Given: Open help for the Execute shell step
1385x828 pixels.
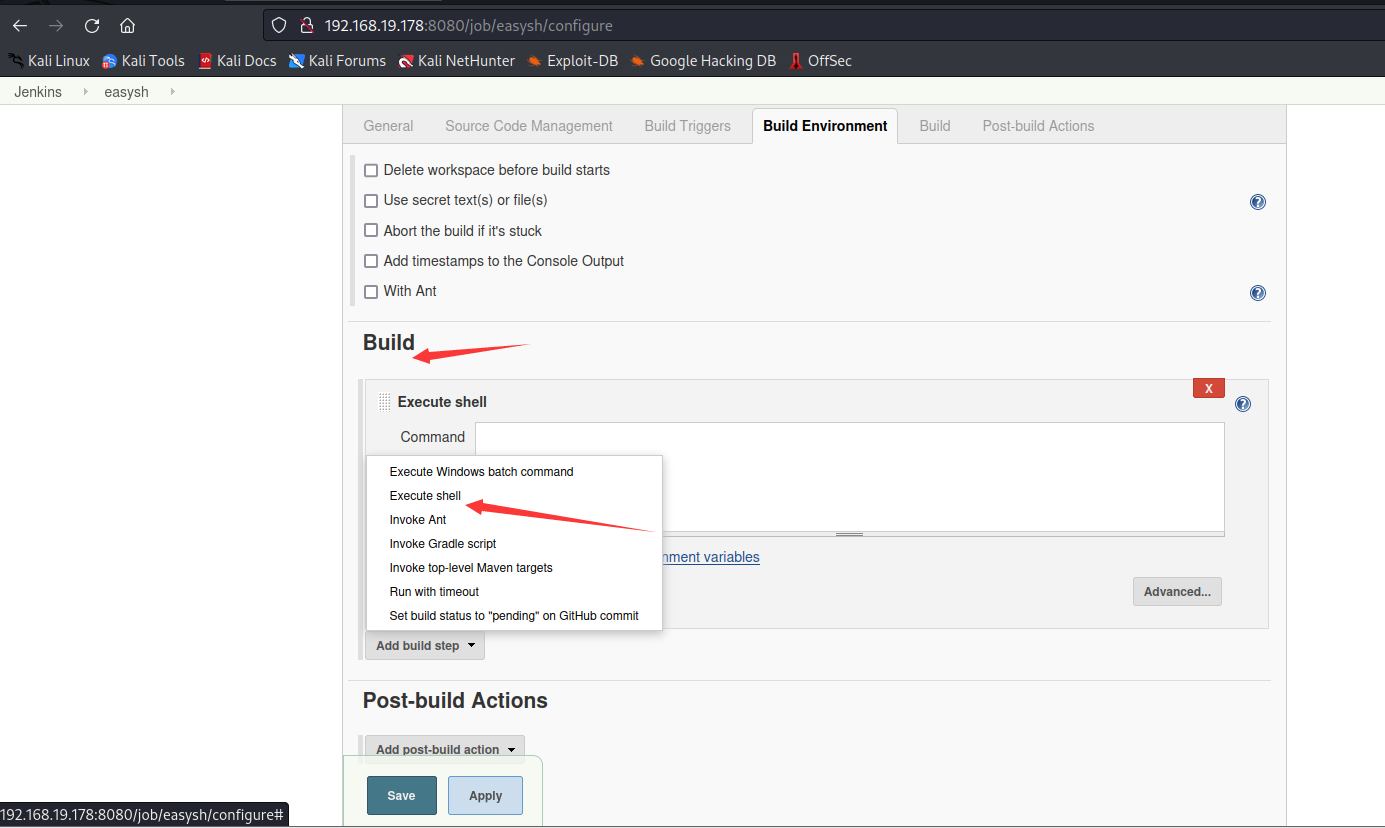Looking at the screenshot, I should [1243, 404].
